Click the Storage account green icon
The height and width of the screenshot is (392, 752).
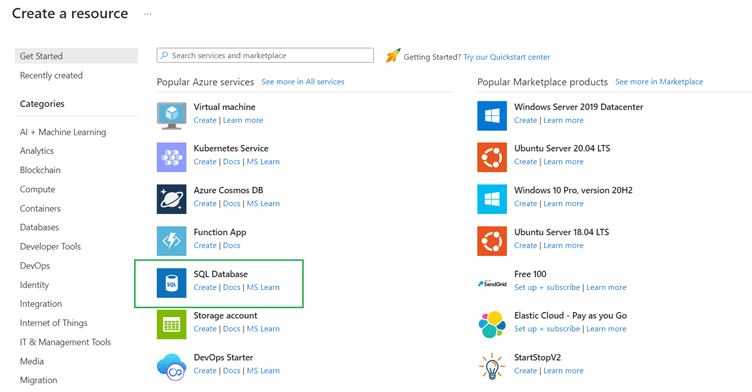[171, 325]
